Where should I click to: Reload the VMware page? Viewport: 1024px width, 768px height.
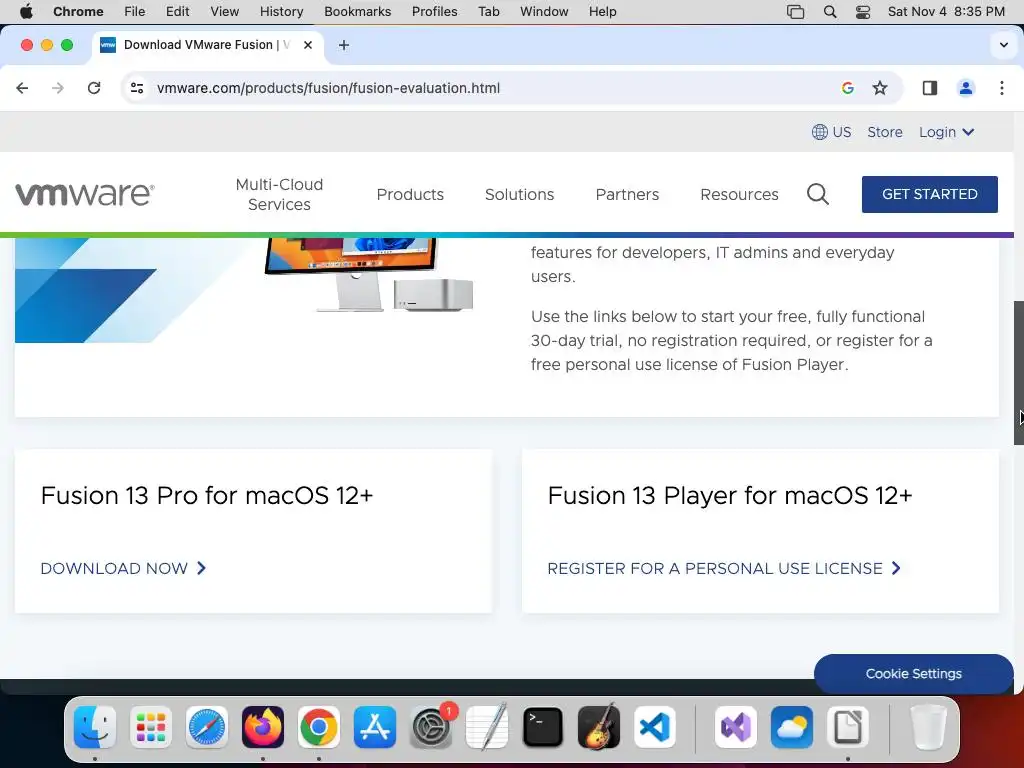pos(94,88)
